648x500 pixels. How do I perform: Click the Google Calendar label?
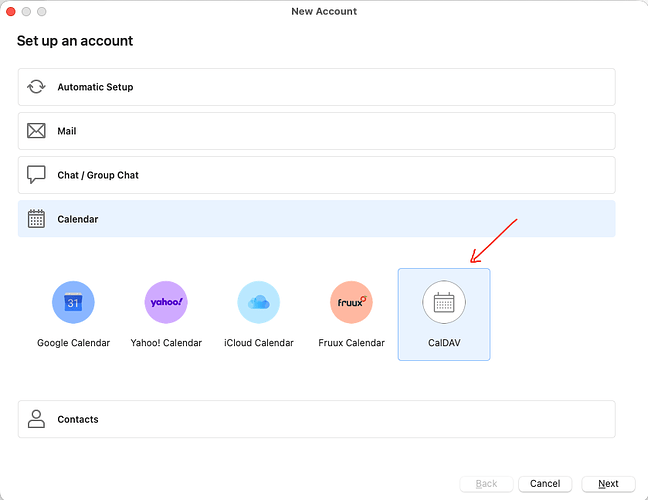(74, 343)
